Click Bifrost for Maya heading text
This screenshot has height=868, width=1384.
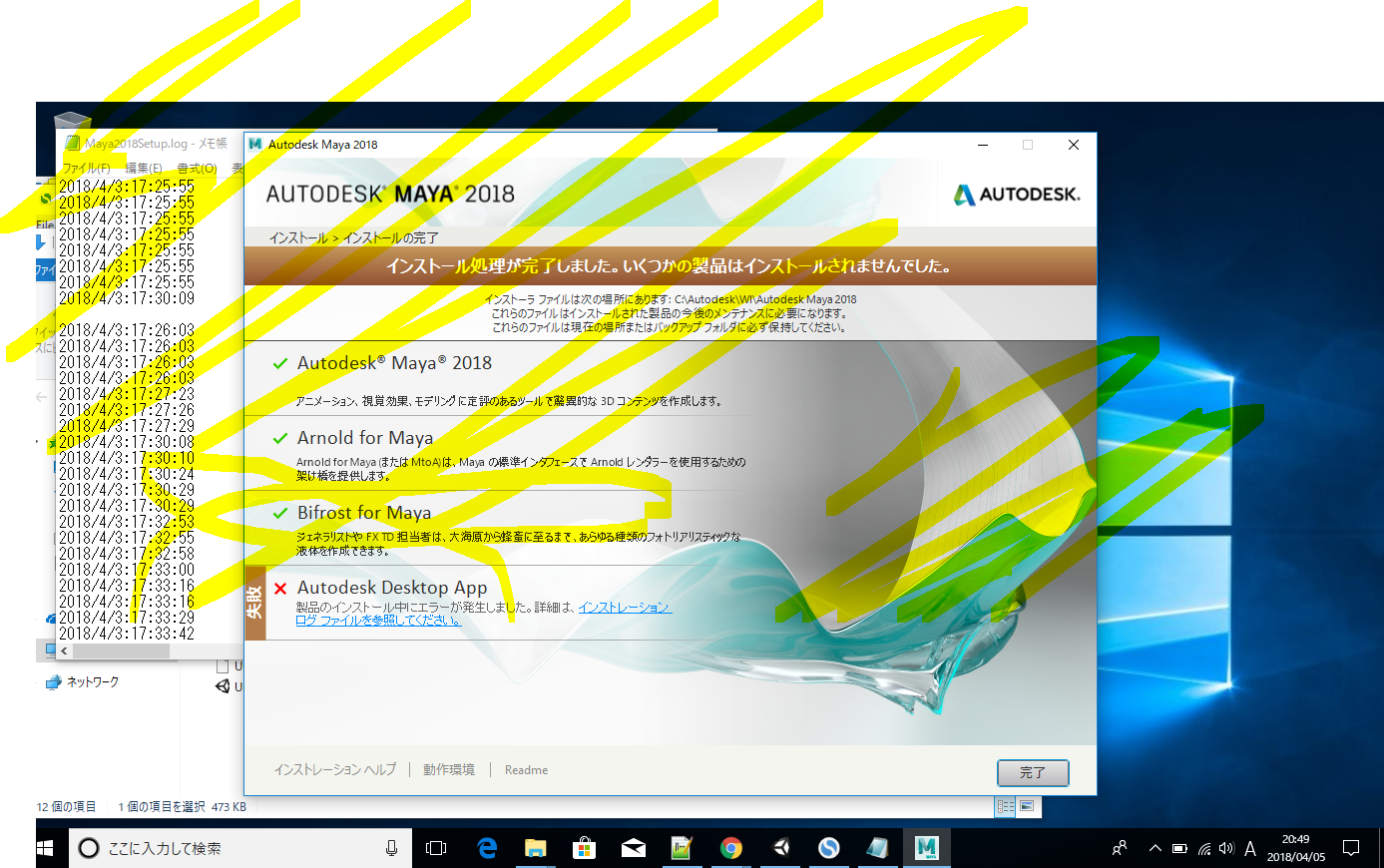(364, 513)
